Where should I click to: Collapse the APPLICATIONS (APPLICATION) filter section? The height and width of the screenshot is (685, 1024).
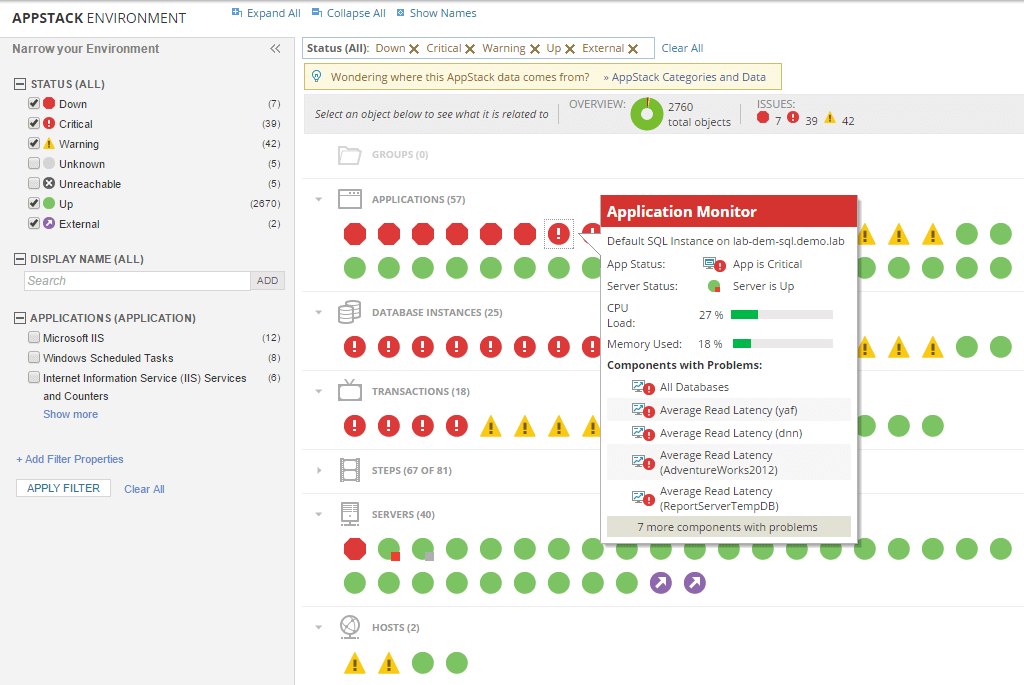[x=20, y=318]
